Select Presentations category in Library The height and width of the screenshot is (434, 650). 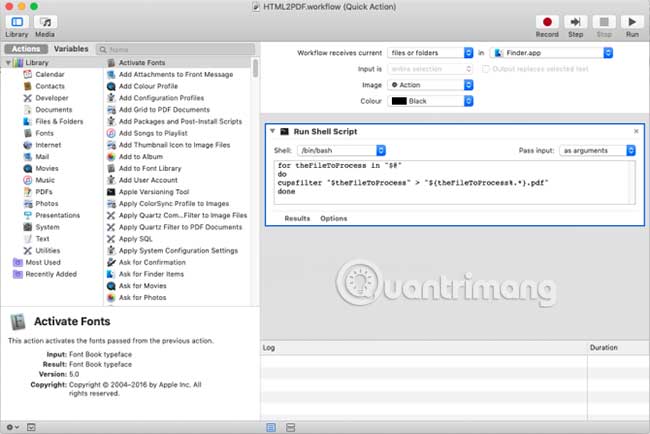click(57, 215)
